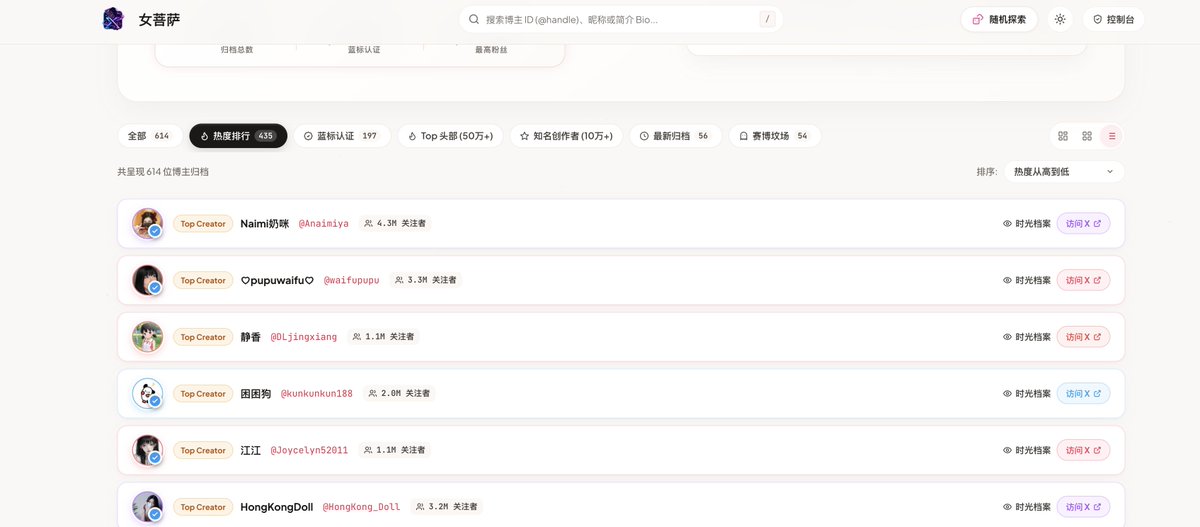Click 访问 X for 静香

coord(1083,337)
